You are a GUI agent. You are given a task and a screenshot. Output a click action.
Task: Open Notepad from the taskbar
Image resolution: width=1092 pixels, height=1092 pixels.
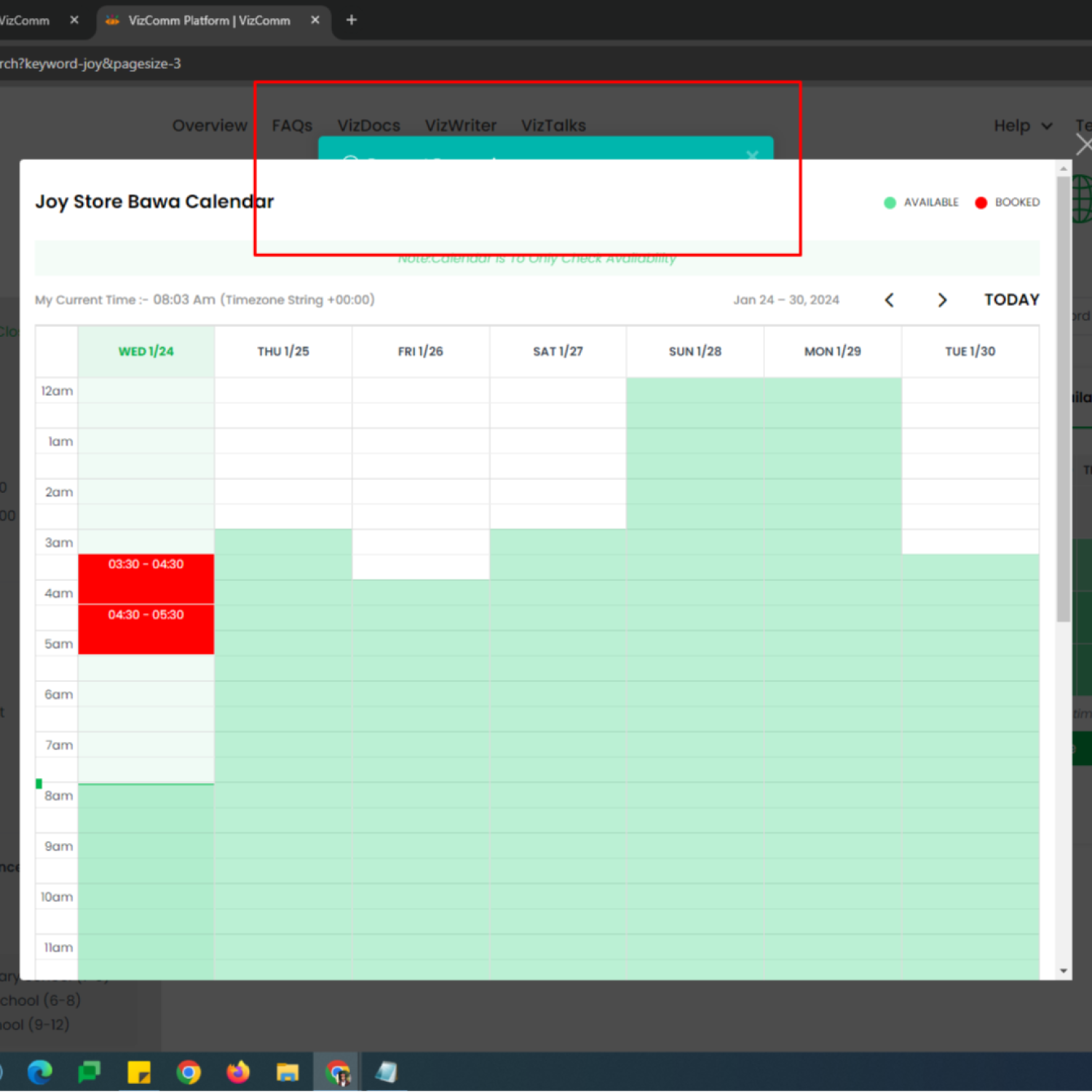387,1072
